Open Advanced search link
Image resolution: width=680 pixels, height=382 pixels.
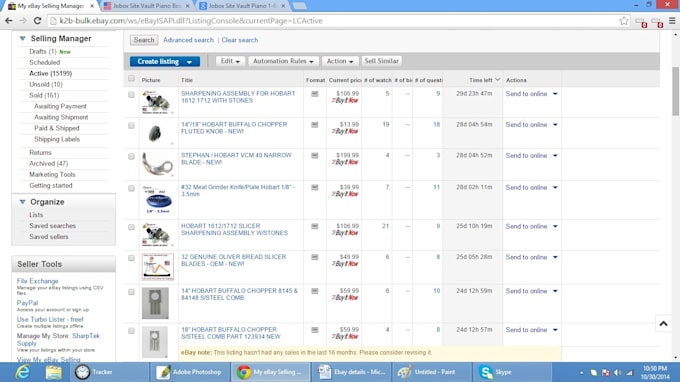click(x=188, y=40)
